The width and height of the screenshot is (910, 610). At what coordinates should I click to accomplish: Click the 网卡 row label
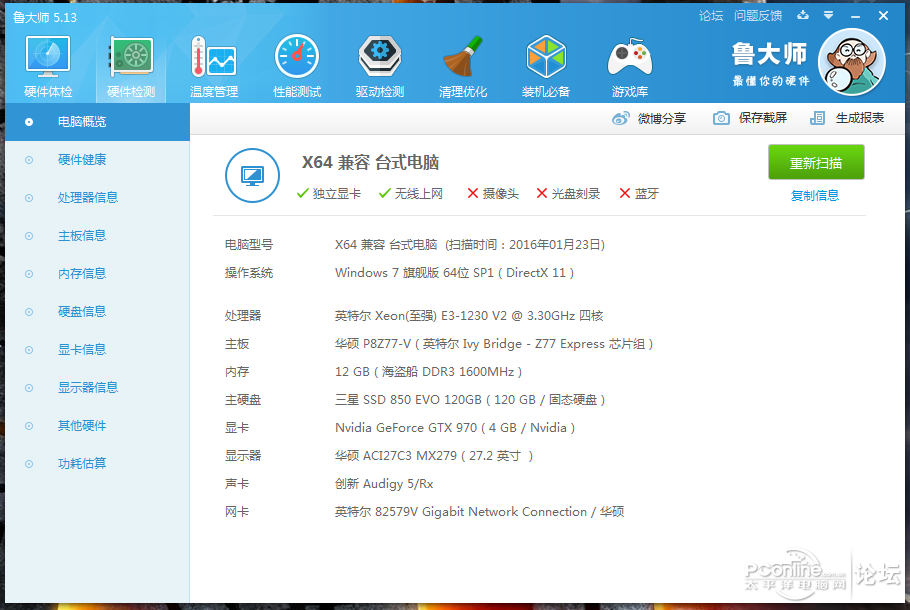[237, 512]
